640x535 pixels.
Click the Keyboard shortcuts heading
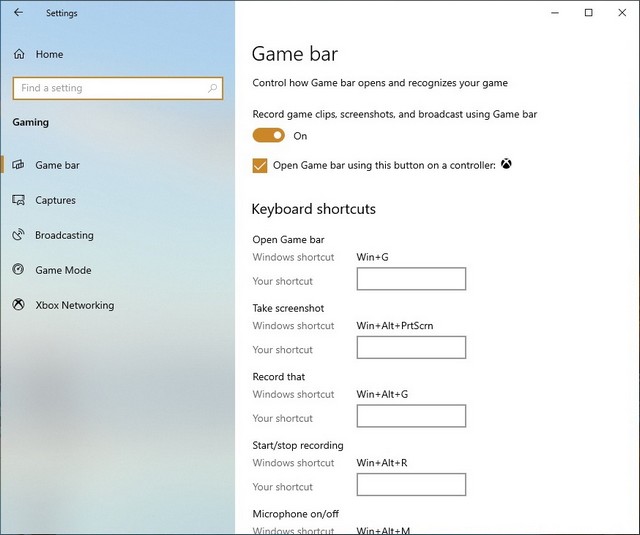pyautogui.click(x=313, y=209)
